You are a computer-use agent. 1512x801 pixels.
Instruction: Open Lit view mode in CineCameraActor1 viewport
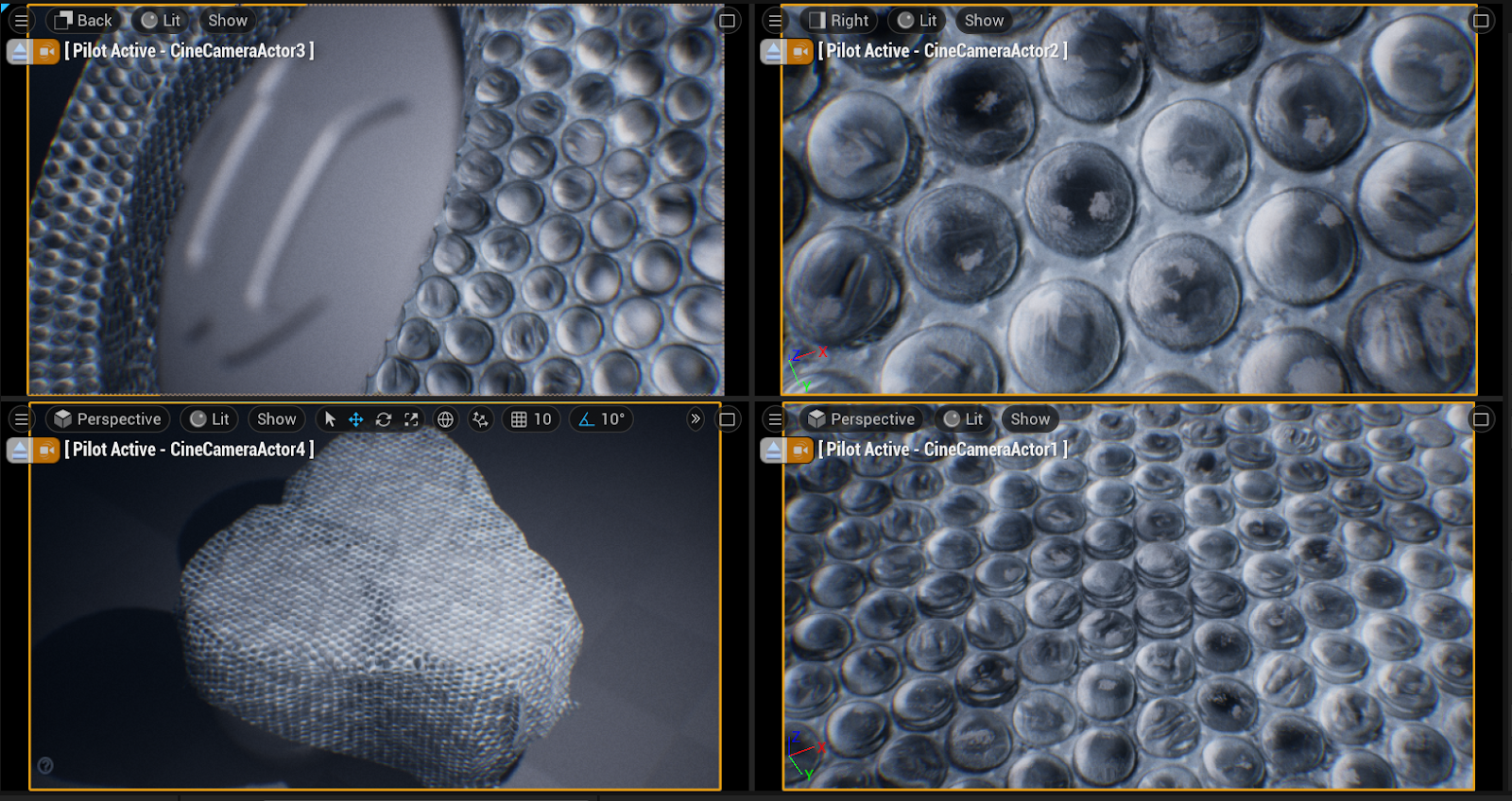963,418
